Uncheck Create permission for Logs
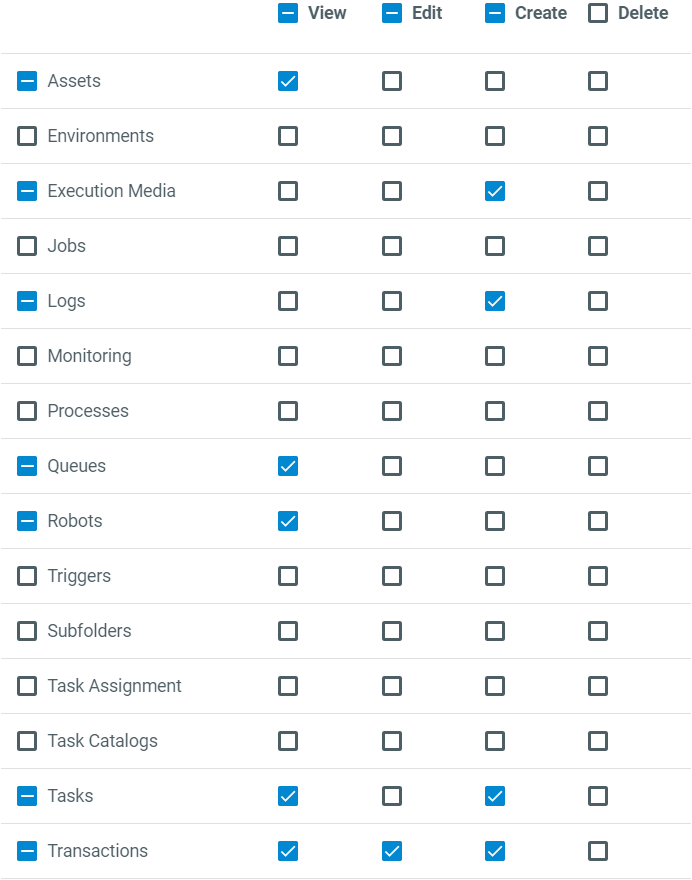Image resolution: width=692 pixels, height=880 pixels. click(x=495, y=301)
